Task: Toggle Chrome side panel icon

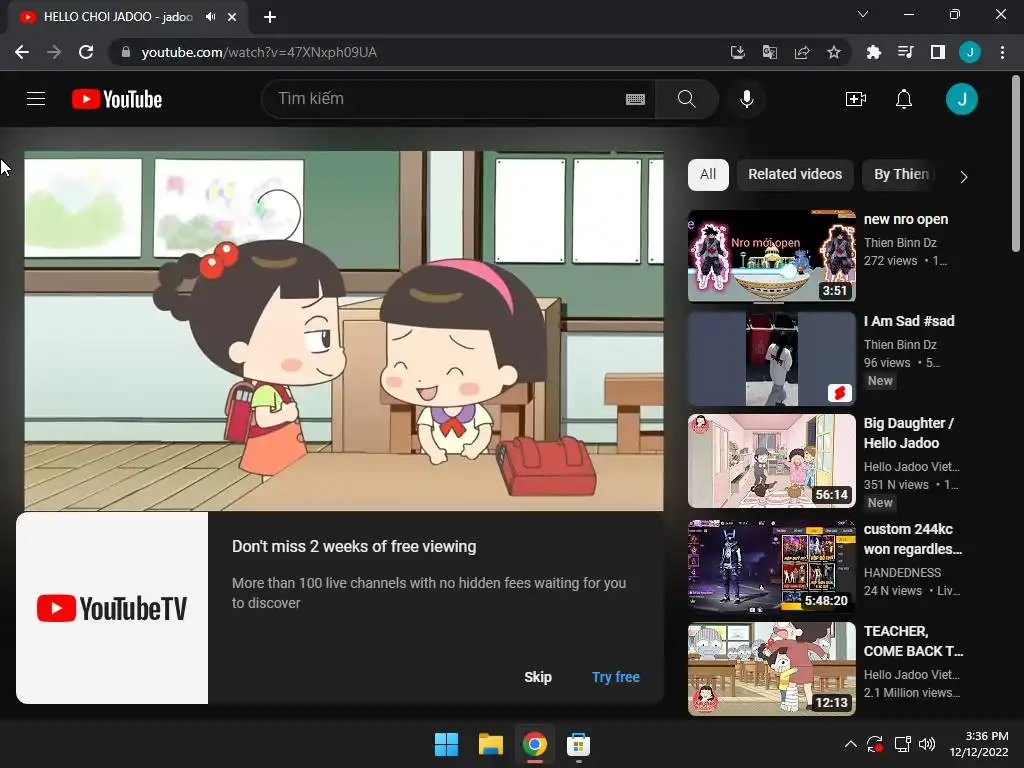Action: pos(938,52)
